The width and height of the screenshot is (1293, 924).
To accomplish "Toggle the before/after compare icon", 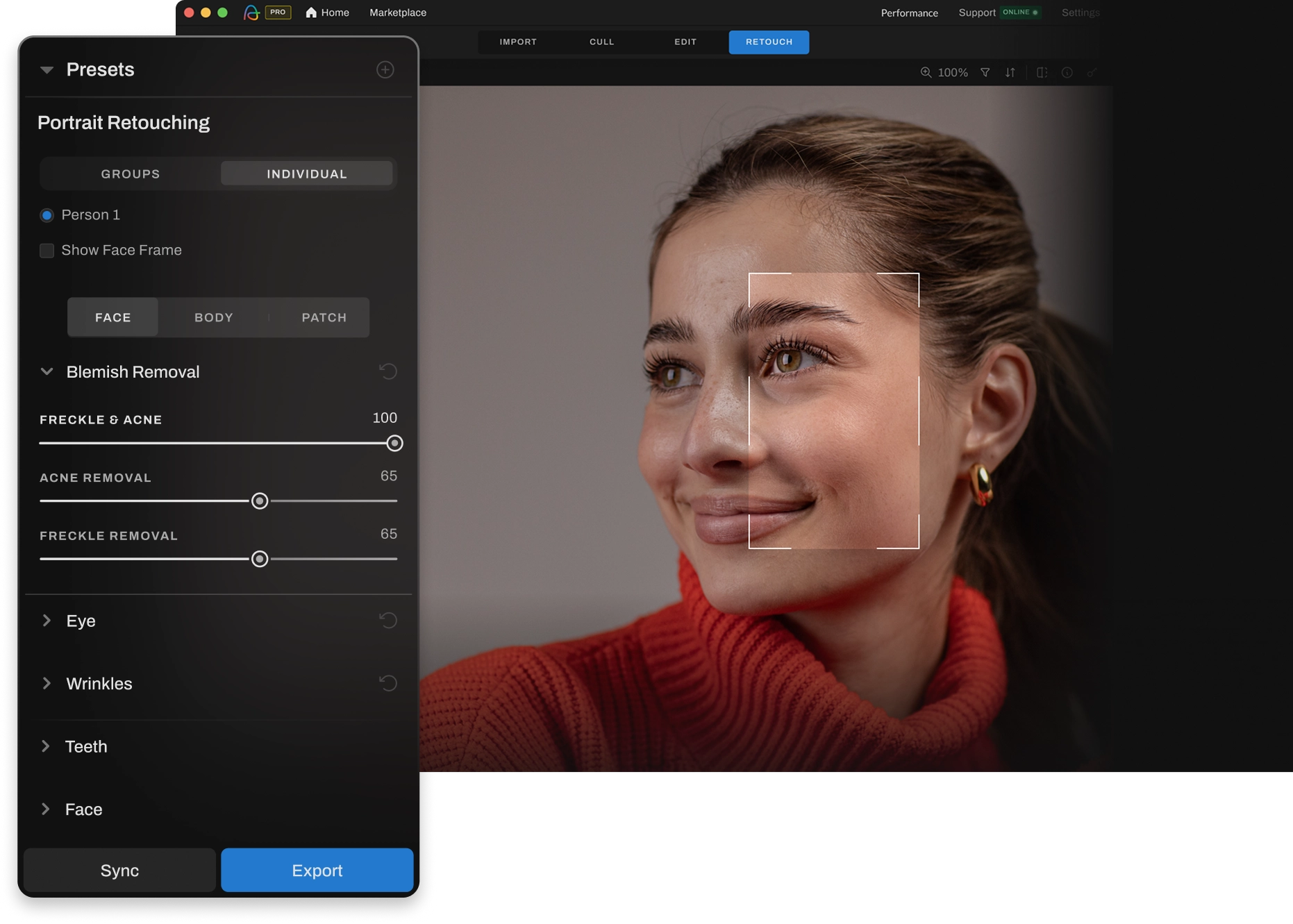I will pyautogui.click(x=1042, y=72).
